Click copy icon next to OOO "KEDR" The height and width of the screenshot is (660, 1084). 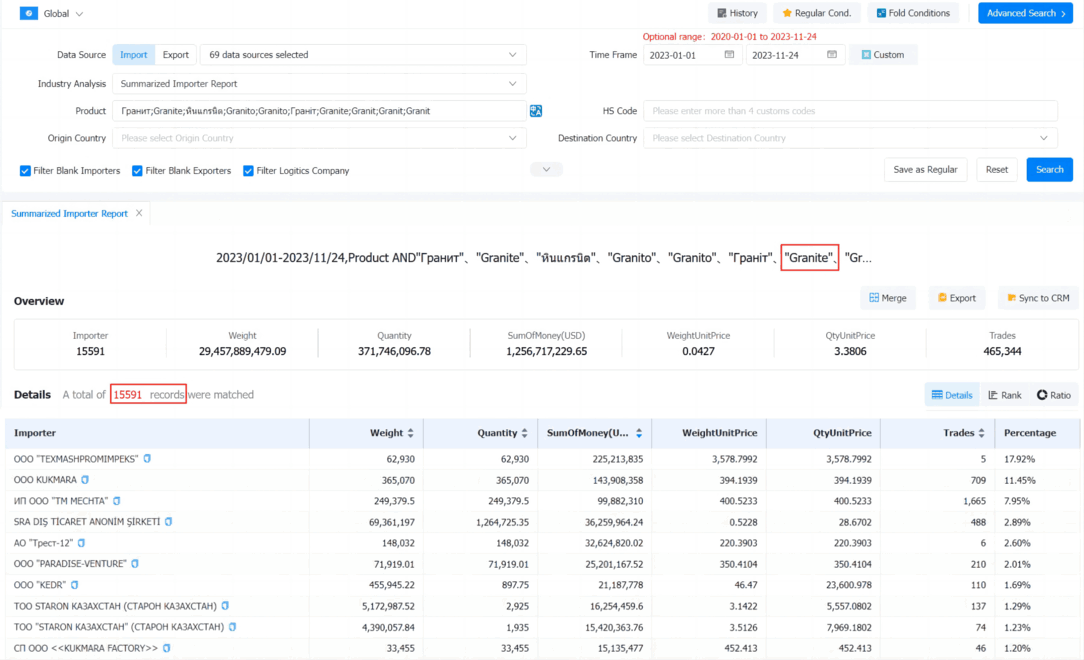tap(75, 585)
